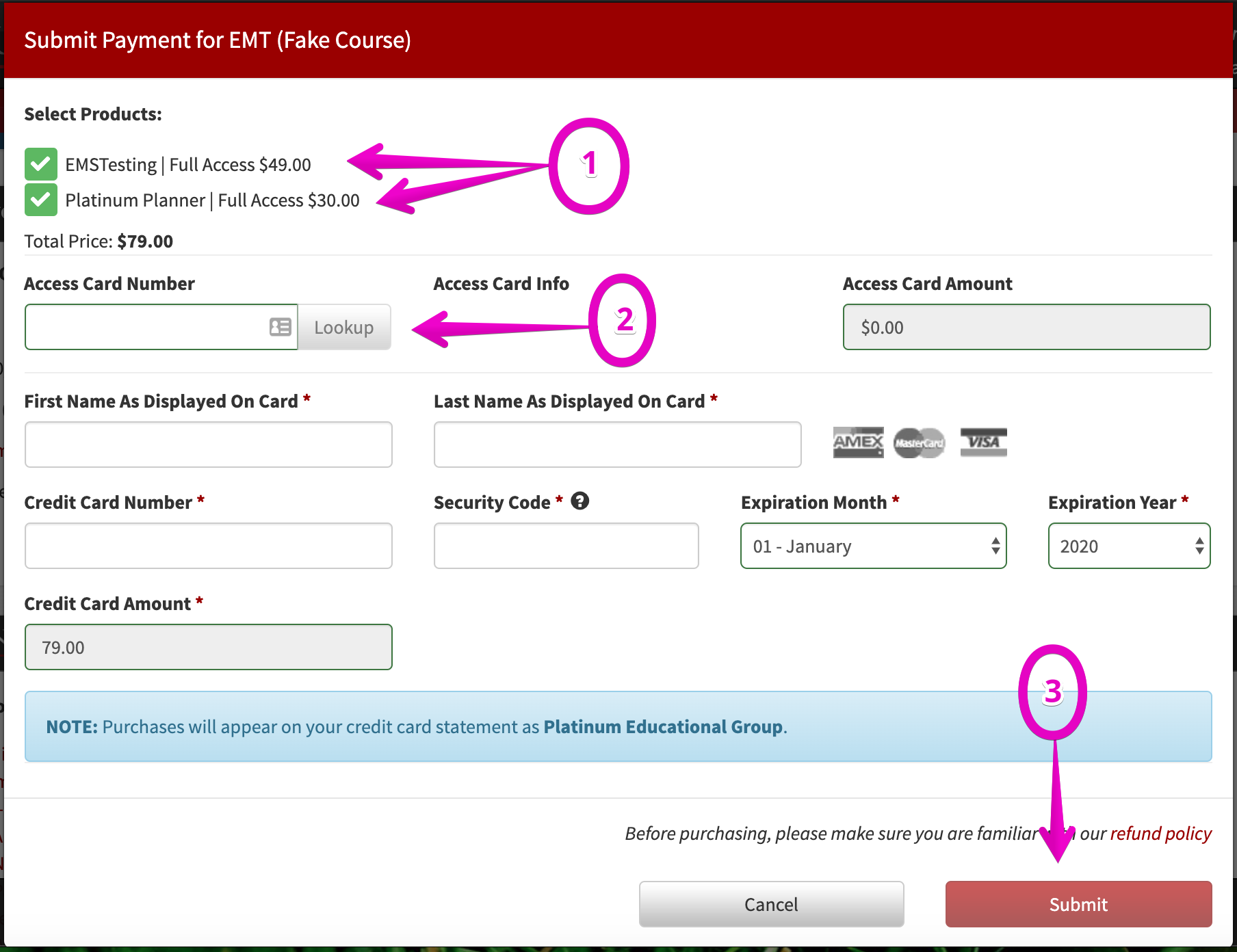Screen dimensions: 1237x952
Task: Click the Cancel button
Action: pos(771,904)
